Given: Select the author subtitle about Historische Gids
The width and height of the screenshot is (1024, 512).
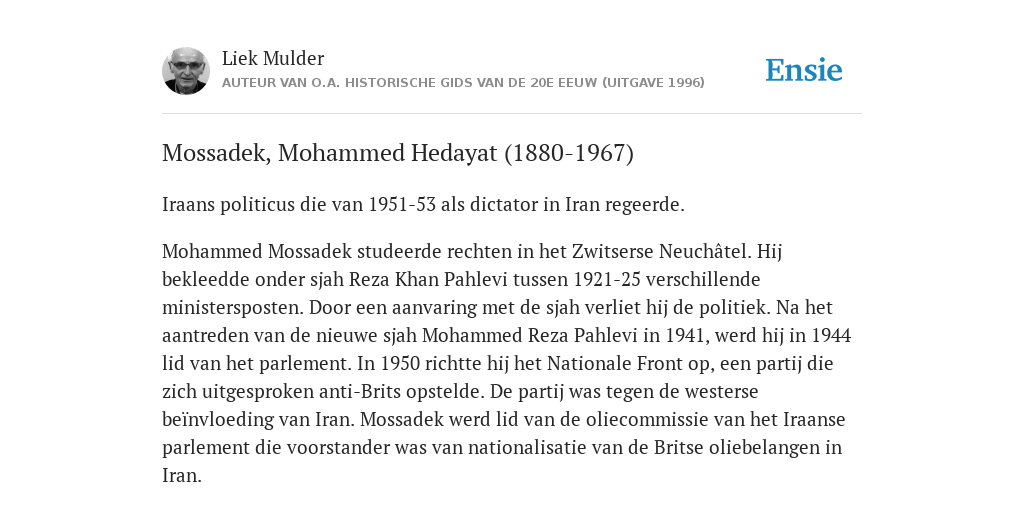Looking at the screenshot, I should [463, 83].
